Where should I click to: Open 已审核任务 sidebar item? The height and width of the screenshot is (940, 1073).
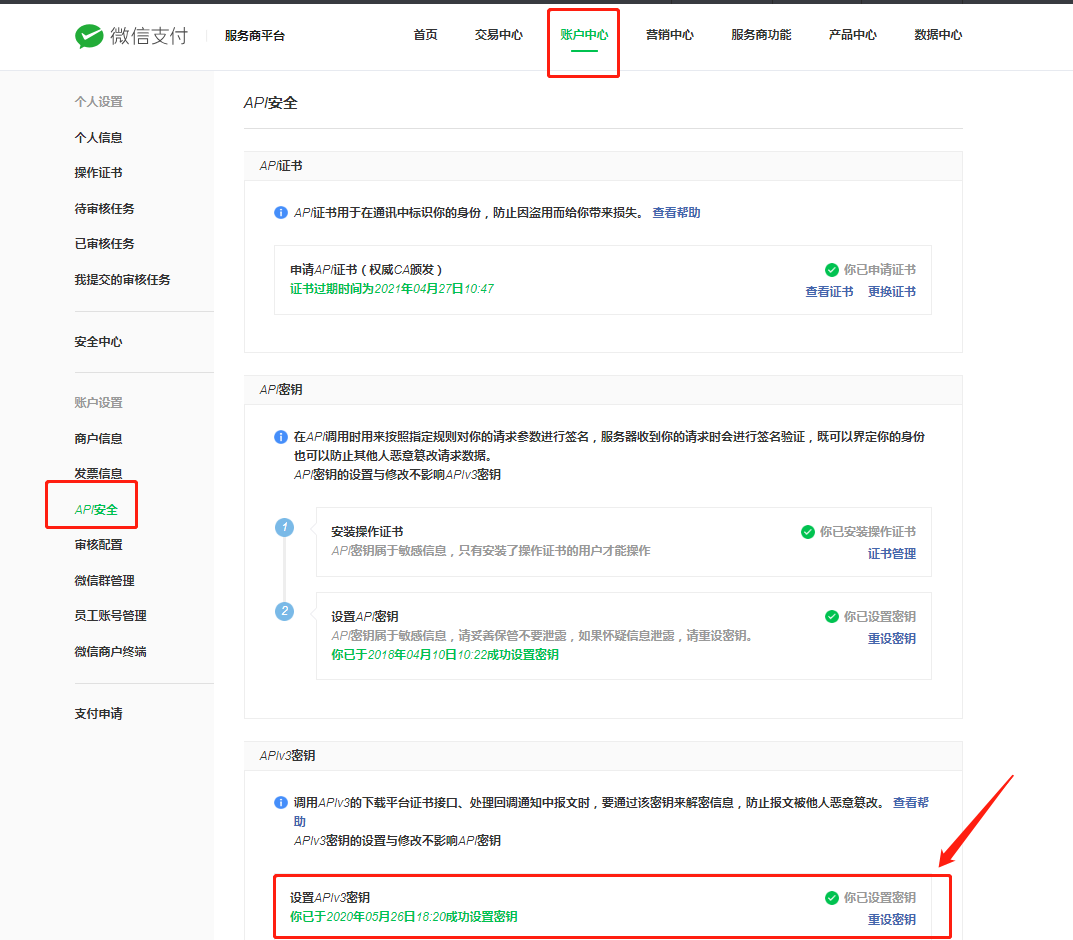coord(105,244)
